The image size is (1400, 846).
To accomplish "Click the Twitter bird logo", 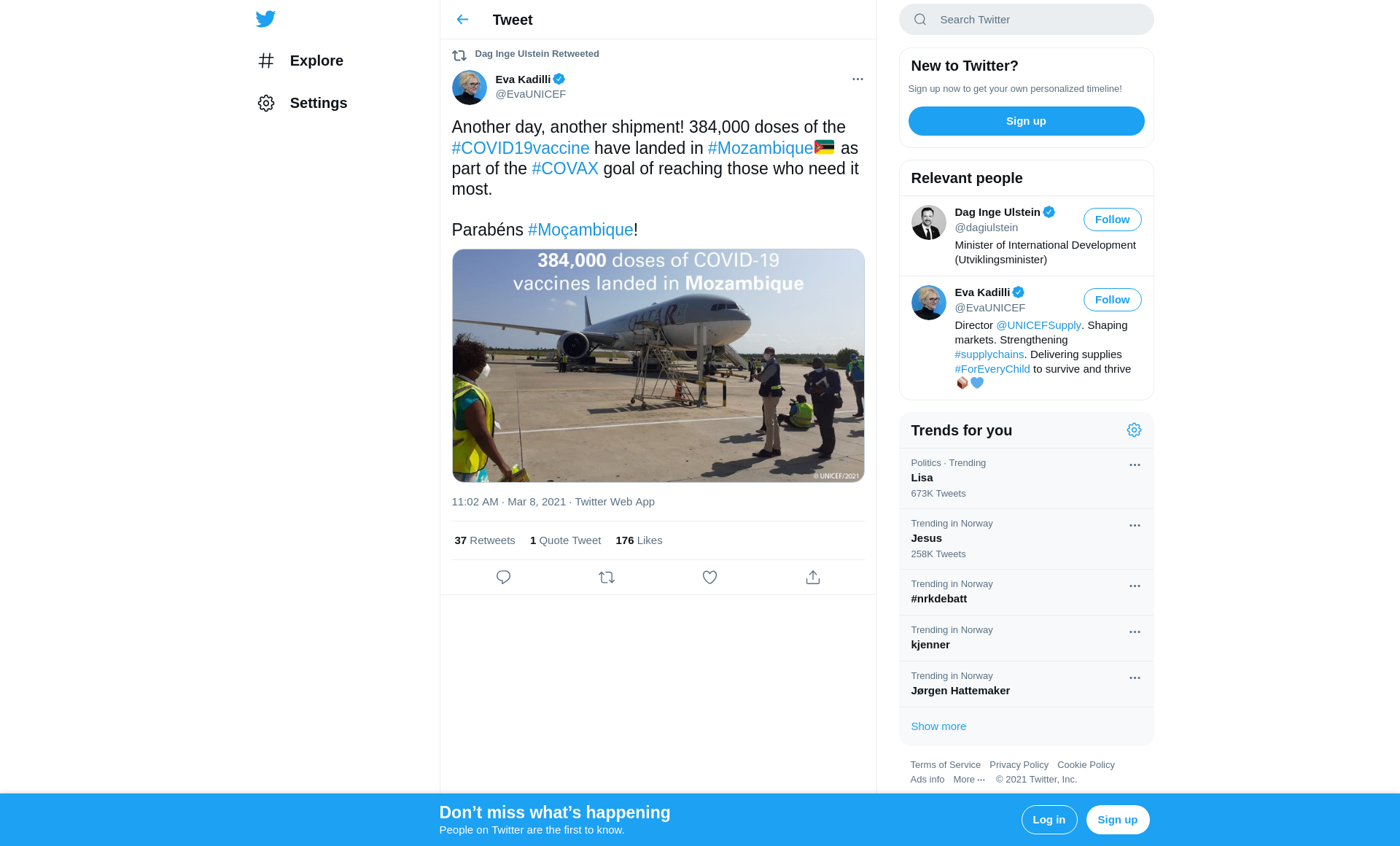I will (x=265, y=19).
